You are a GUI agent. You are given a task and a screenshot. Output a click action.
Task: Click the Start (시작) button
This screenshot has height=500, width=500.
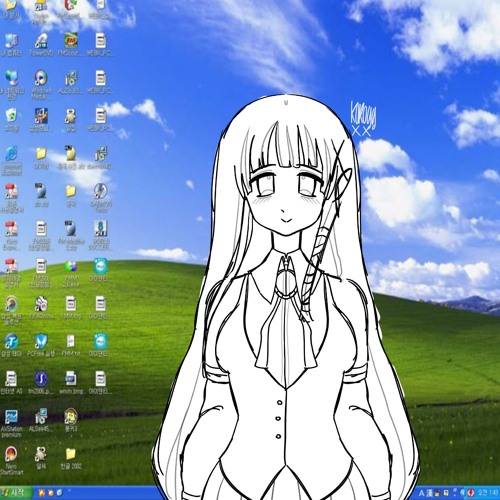click(16, 492)
